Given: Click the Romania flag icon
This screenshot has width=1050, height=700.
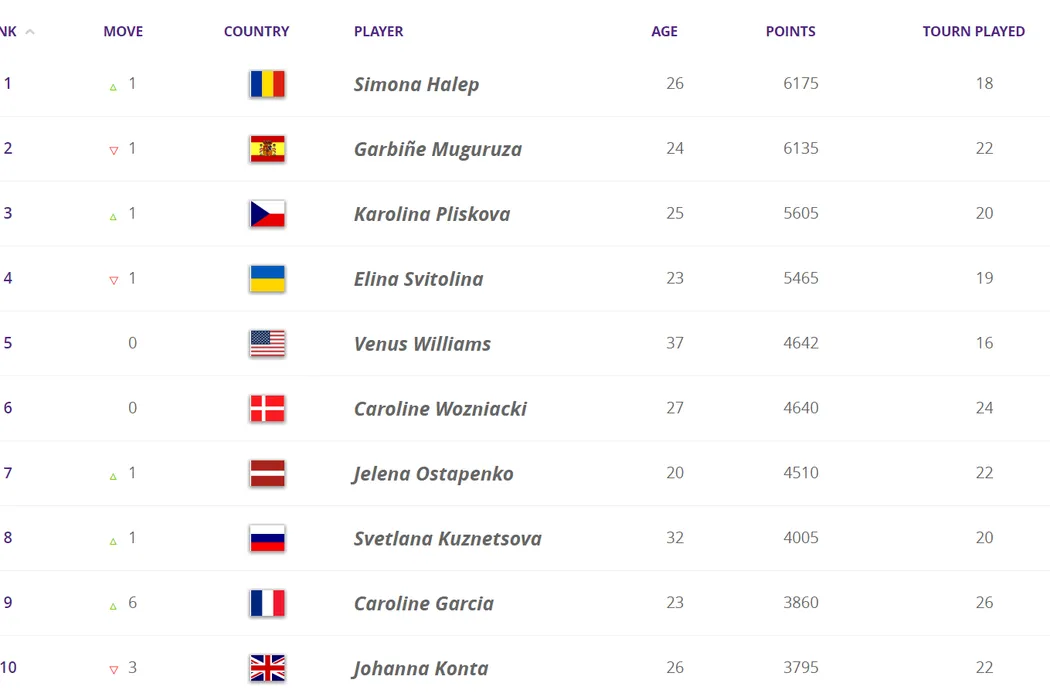Looking at the screenshot, I should (267, 84).
